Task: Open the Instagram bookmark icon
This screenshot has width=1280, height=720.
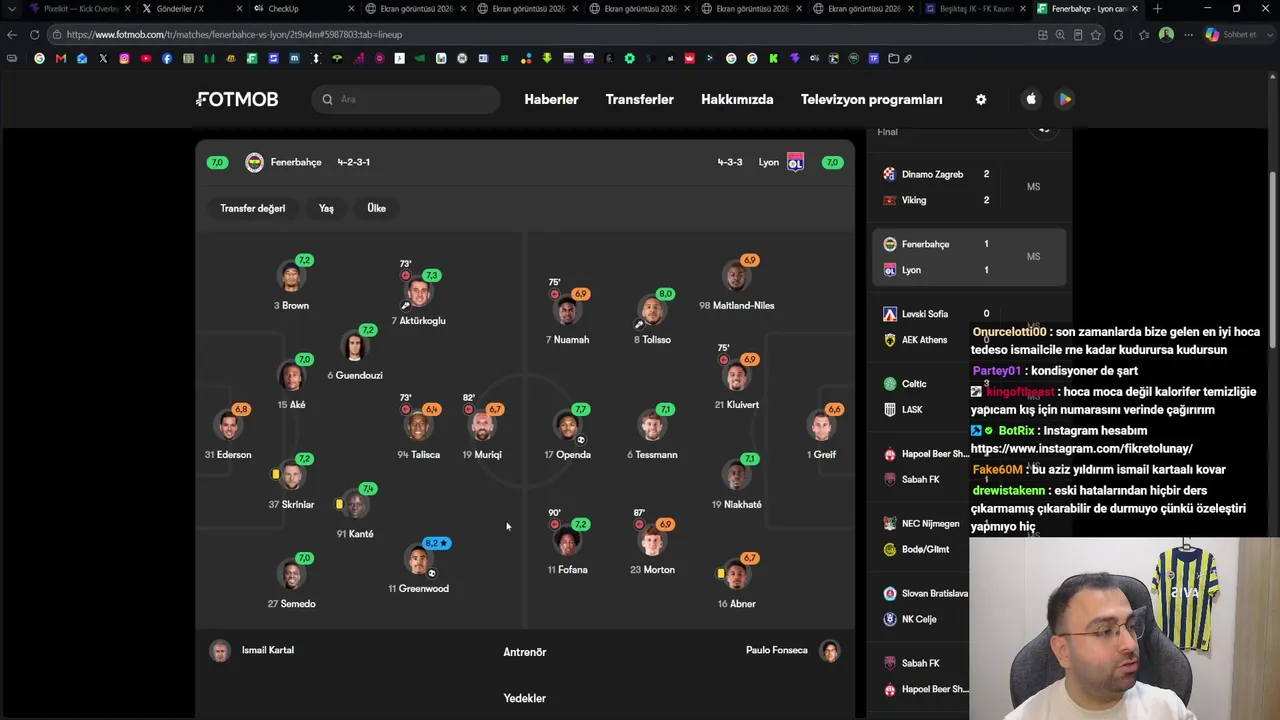Action: pos(124,58)
